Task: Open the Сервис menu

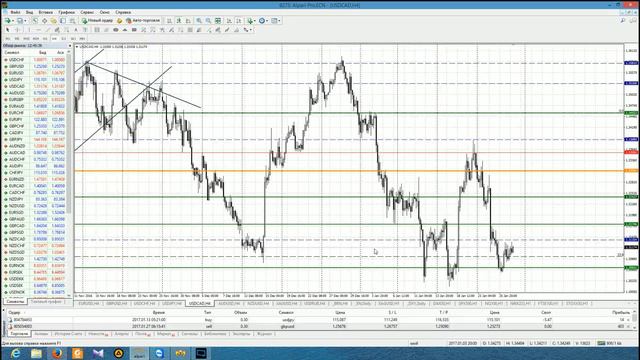Action: pyautogui.click(x=87, y=12)
